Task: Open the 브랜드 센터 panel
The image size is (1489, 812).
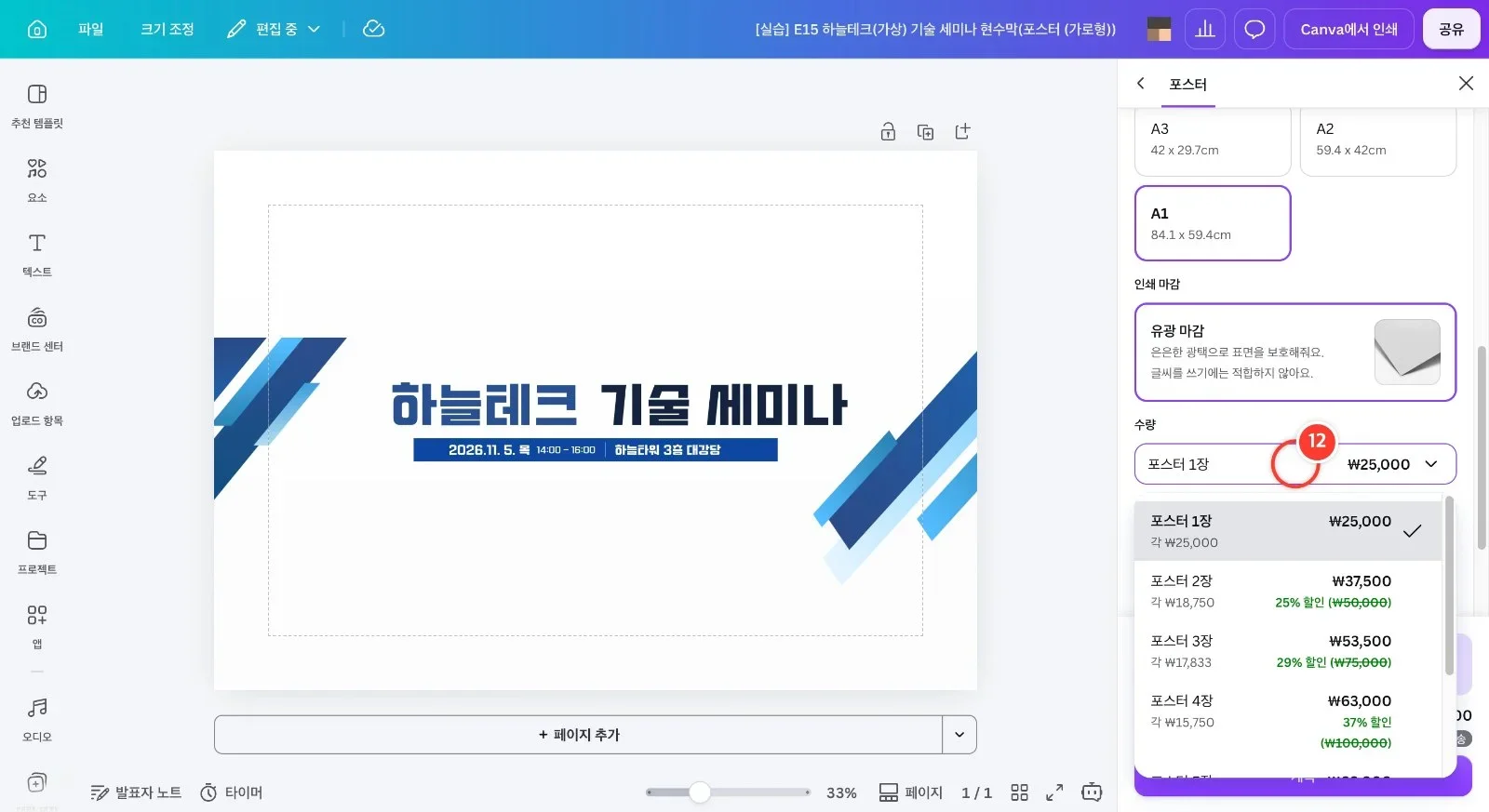Action: pos(37,328)
